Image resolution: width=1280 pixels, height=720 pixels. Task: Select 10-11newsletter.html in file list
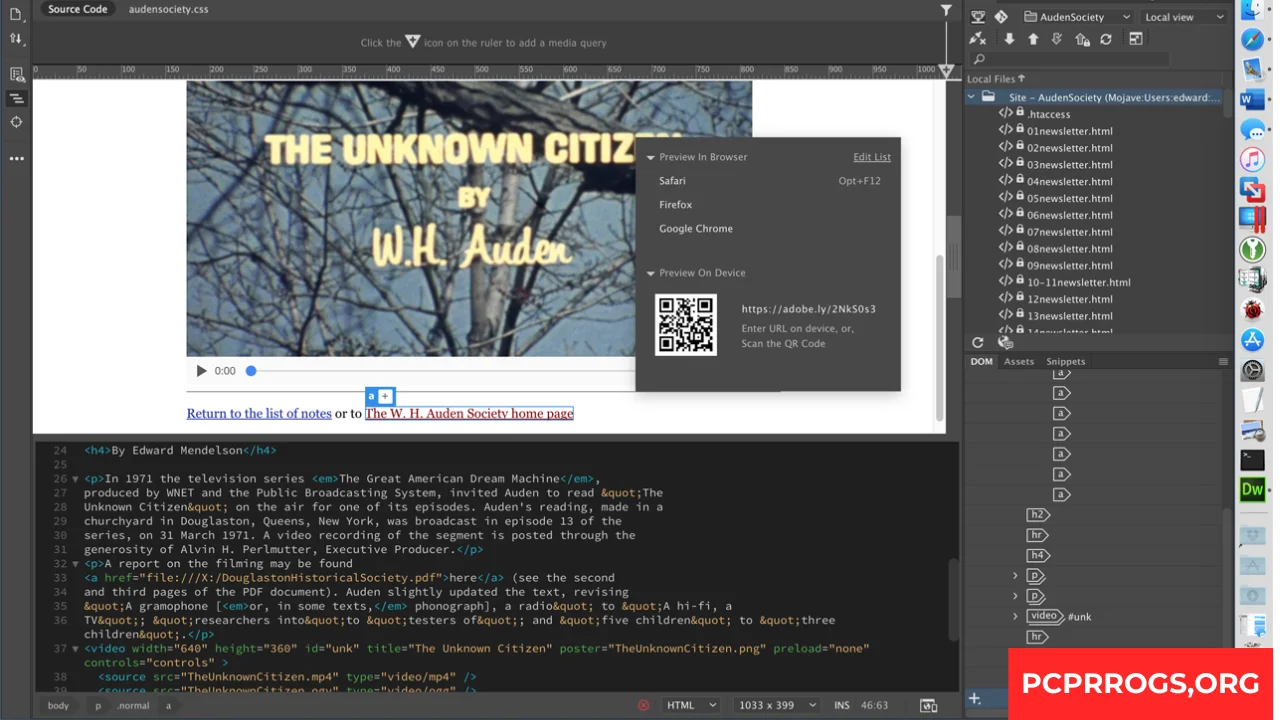(x=1078, y=282)
